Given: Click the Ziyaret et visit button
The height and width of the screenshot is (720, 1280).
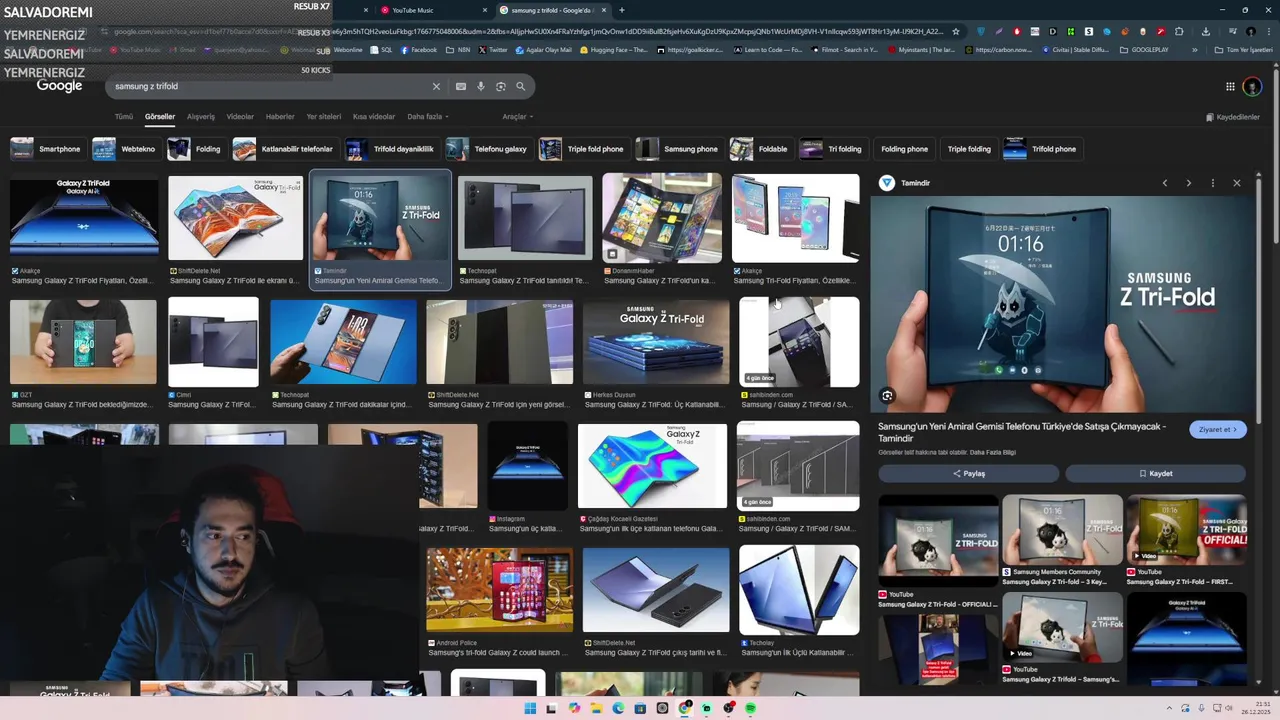Looking at the screenshot, I should (x=1217, y=429).
